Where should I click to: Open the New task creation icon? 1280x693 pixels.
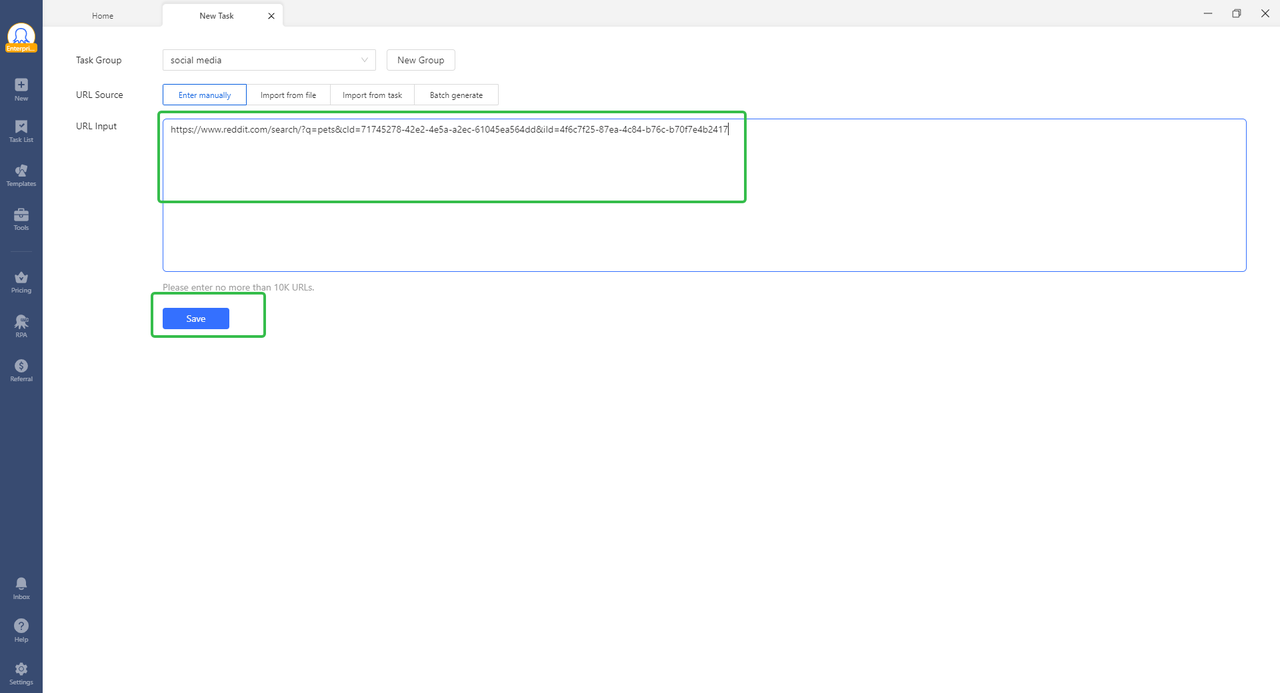pyautogui.click(x=21, y=89)
